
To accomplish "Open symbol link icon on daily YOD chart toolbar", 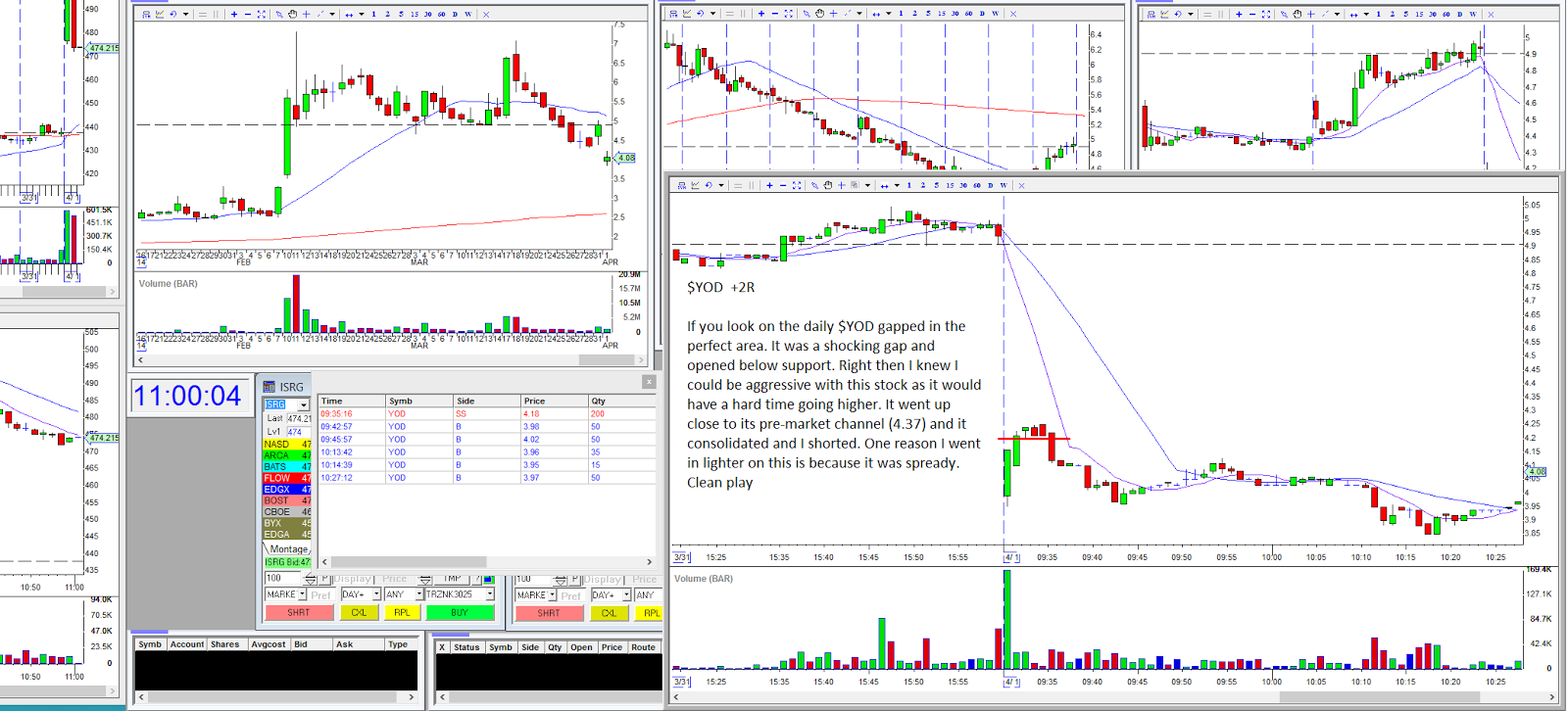I will coord(146,14).
